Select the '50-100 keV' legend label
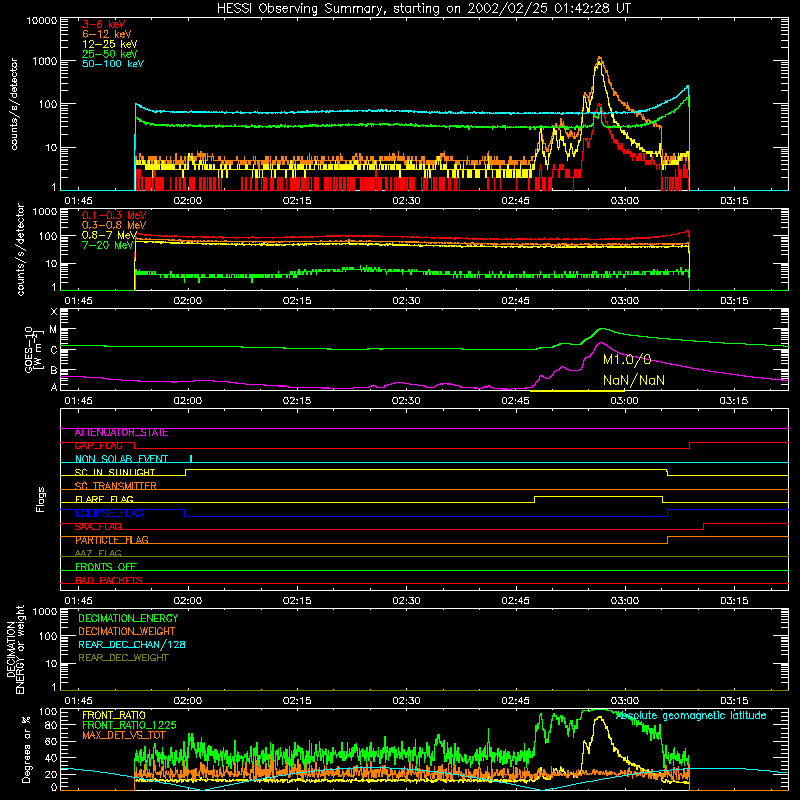Viewport: 800px width, 800px height. click(113, 64)
